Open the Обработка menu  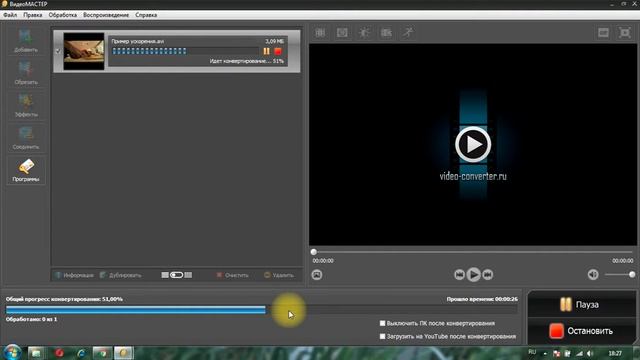62,15
